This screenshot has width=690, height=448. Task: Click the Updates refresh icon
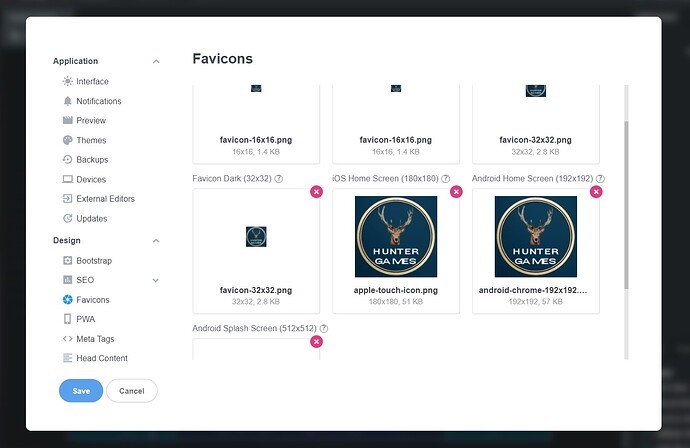67,218
